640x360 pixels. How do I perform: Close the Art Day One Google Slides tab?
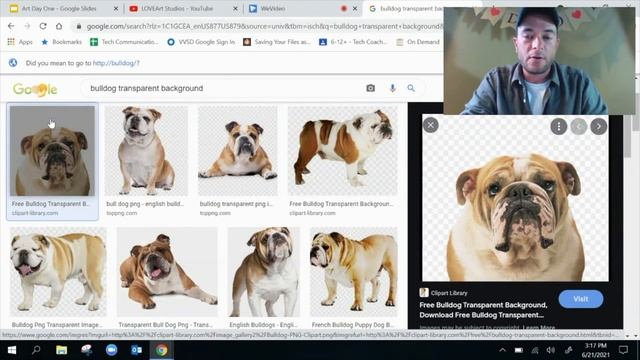(x=116, y=8)
